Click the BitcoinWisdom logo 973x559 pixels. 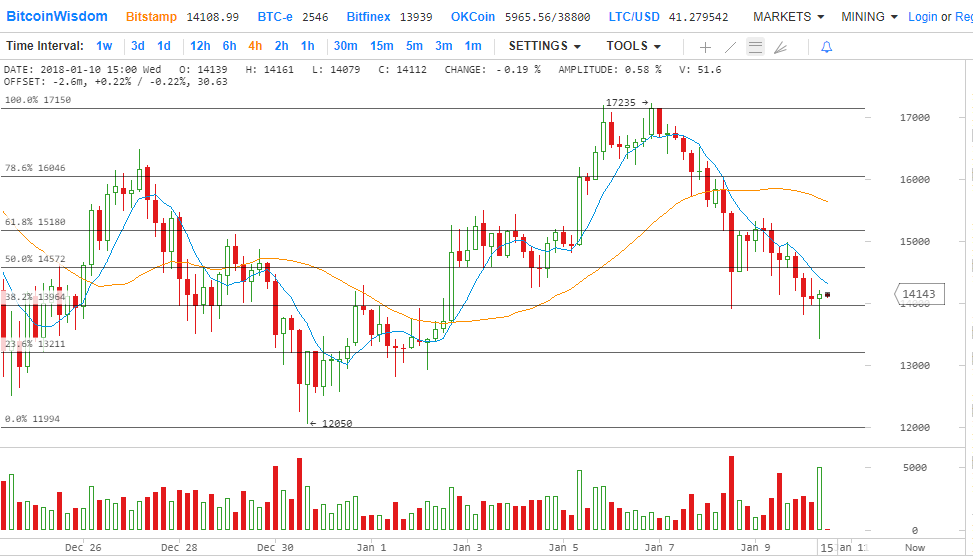pyautogui.click(x=57, y=16)
